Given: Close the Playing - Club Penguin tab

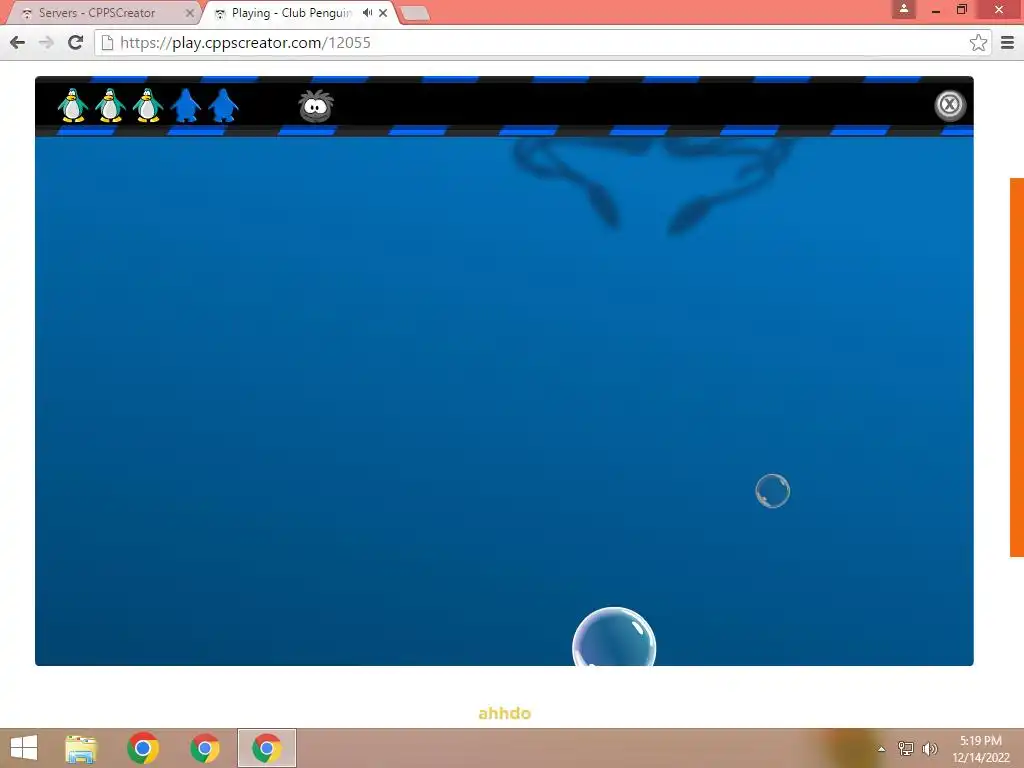Looking at the screenshot, I should (x=383, y=13).
